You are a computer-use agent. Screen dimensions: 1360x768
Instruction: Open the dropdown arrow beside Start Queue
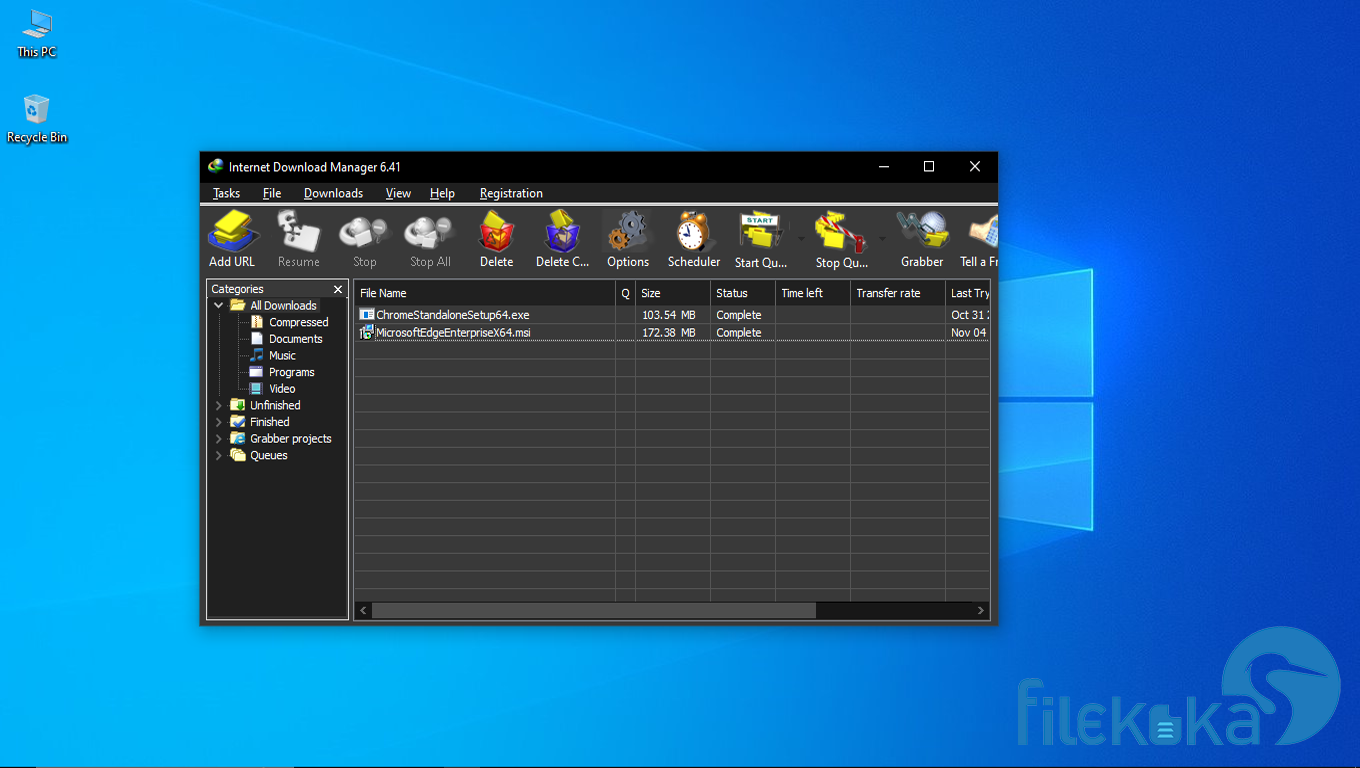point(801,239)
